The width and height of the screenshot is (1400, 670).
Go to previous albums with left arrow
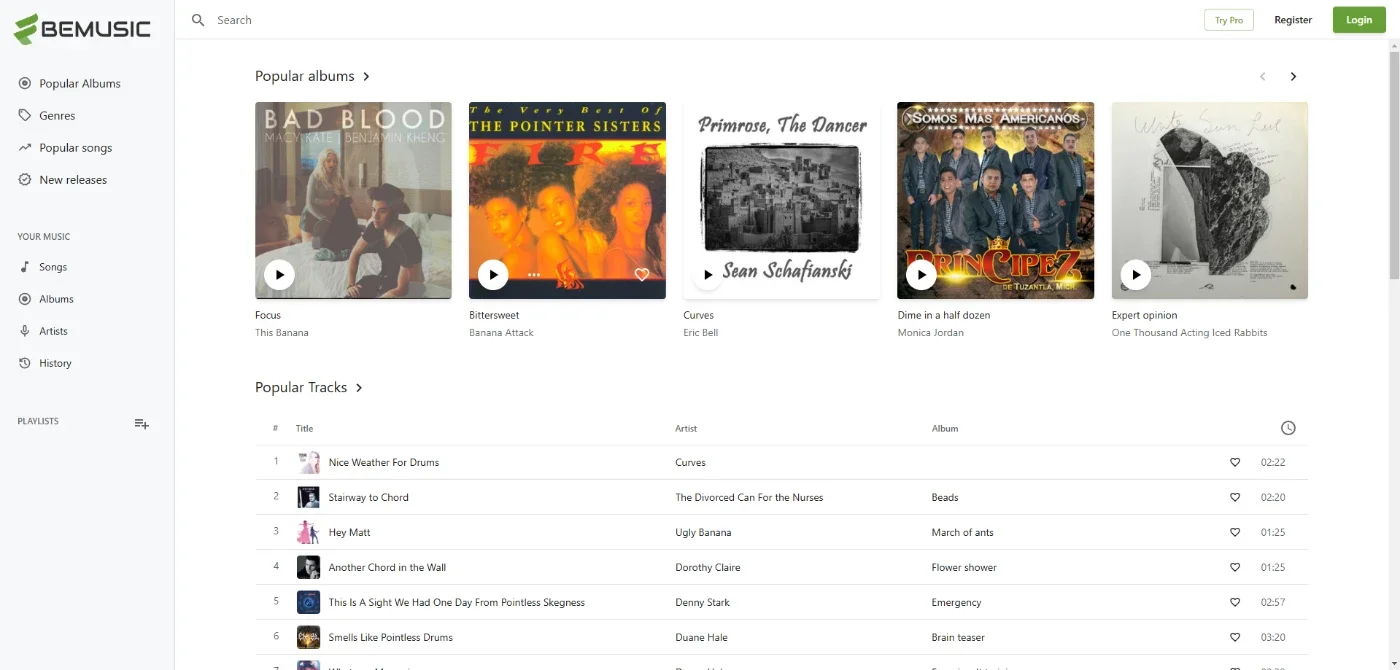point(1262,77)
